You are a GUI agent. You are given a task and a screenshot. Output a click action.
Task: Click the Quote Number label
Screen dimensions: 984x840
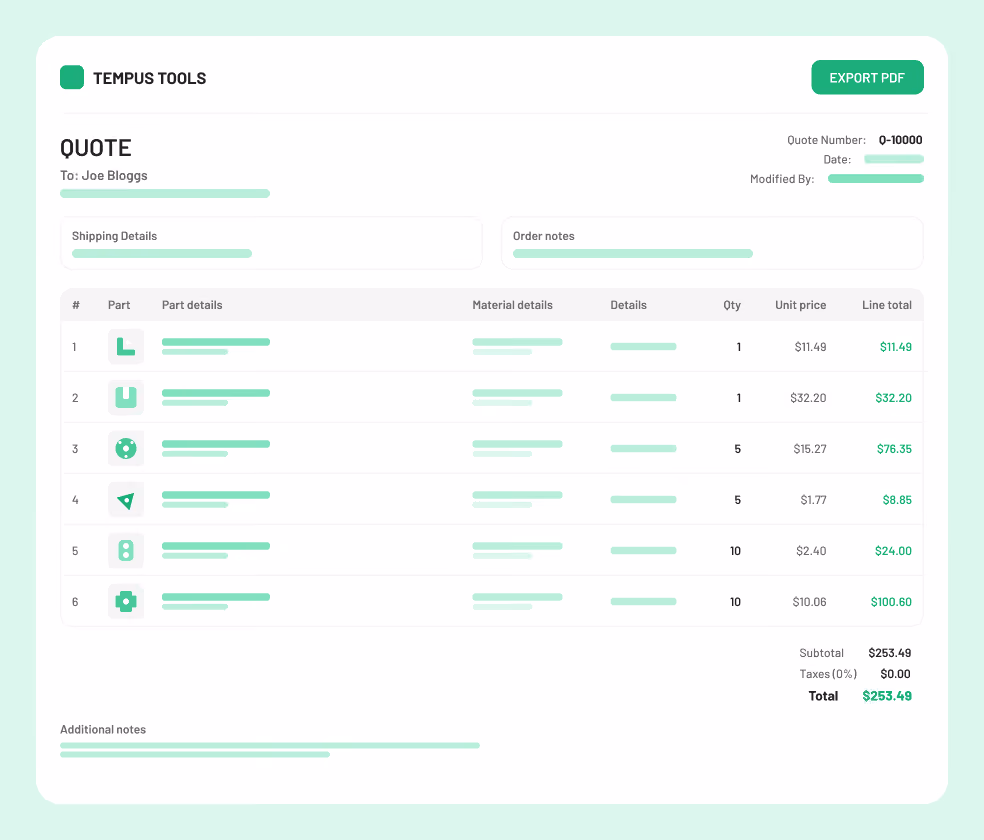tap(826, 140)
